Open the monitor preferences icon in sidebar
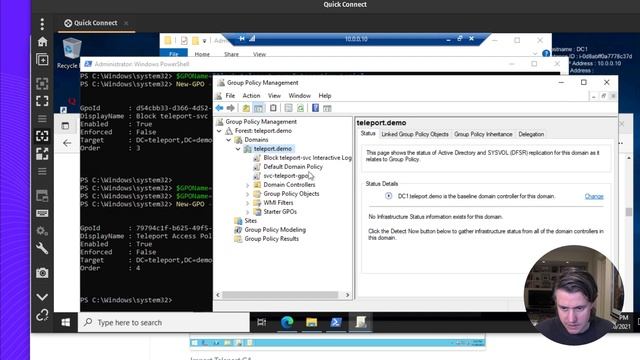Screen dimensions: 640x360 42,196
